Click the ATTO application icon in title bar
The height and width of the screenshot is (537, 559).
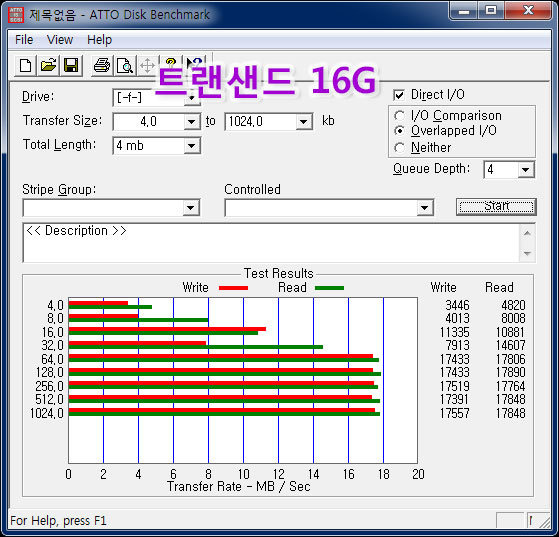pyautogui.click(x=16, y=15)
